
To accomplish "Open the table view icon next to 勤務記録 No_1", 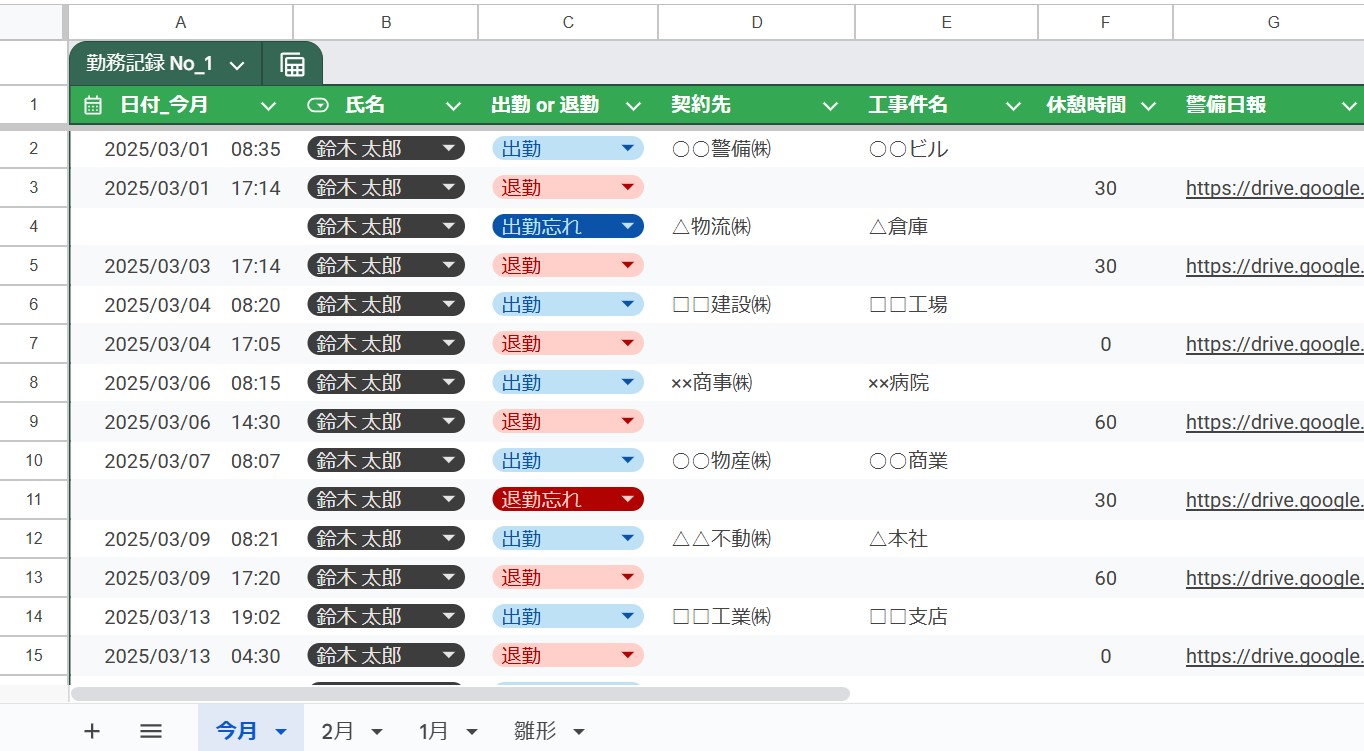I will 293,62.
